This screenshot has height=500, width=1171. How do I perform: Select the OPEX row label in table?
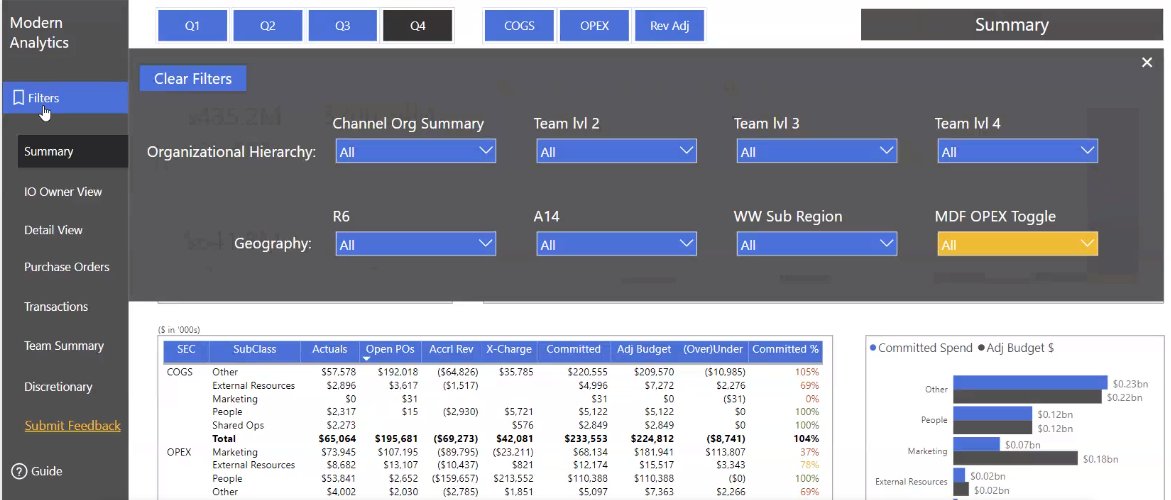tap(179, 452)
